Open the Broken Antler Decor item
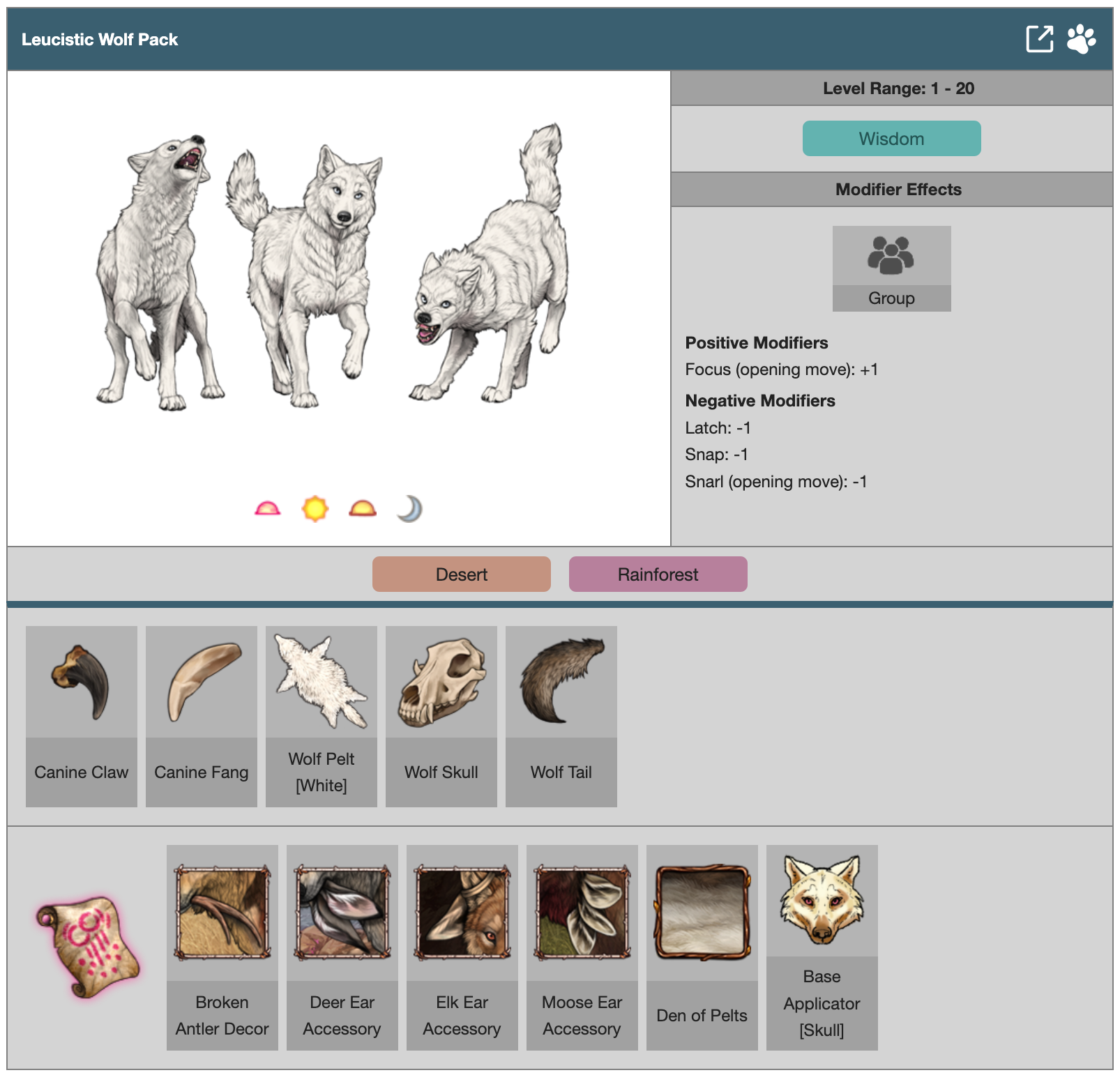This screenshot has height=1075, width=1120. (222, 947)
